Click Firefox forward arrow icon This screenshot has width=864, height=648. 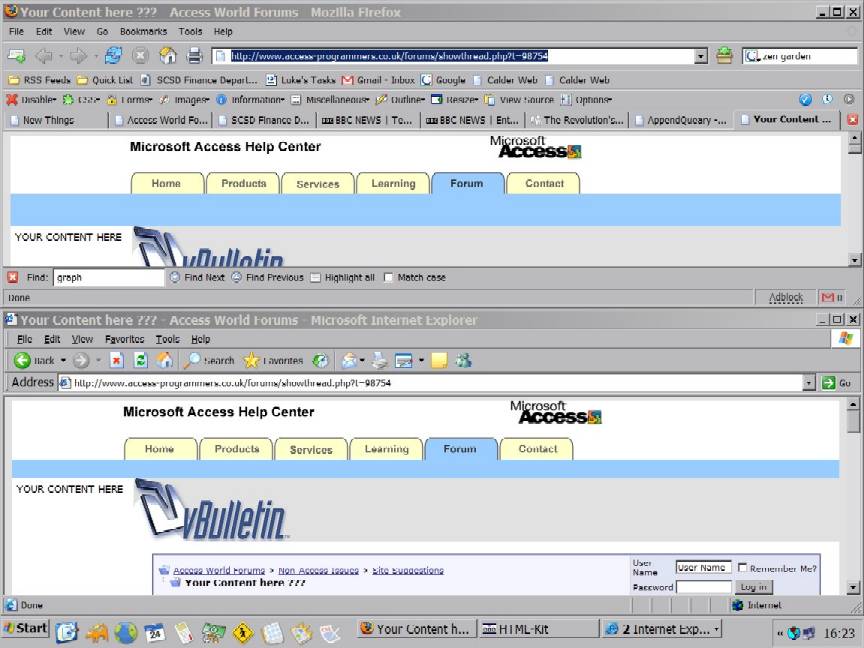[x=78, y=55]
